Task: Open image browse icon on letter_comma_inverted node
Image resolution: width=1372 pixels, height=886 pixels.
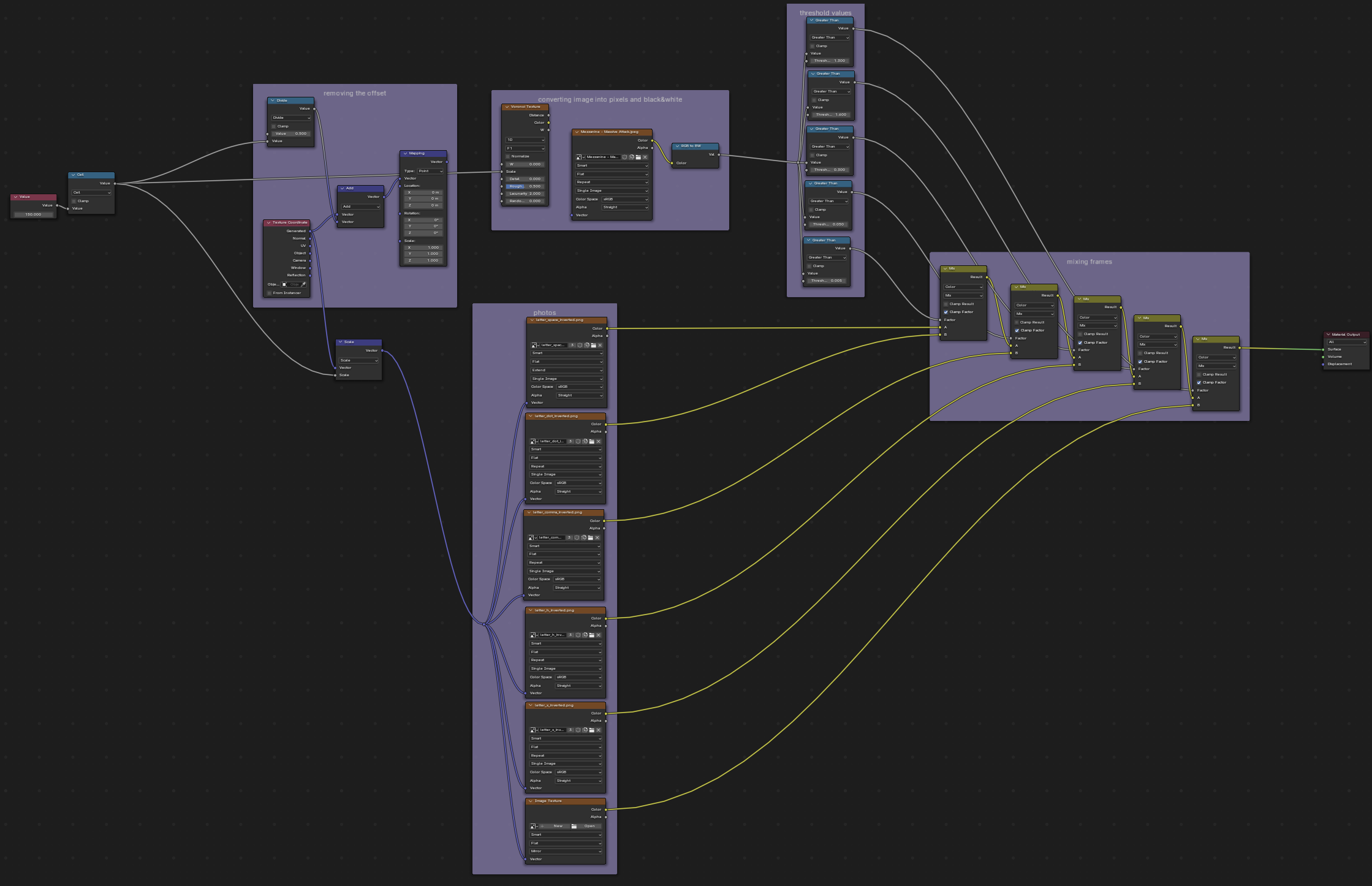Action: 532,537
